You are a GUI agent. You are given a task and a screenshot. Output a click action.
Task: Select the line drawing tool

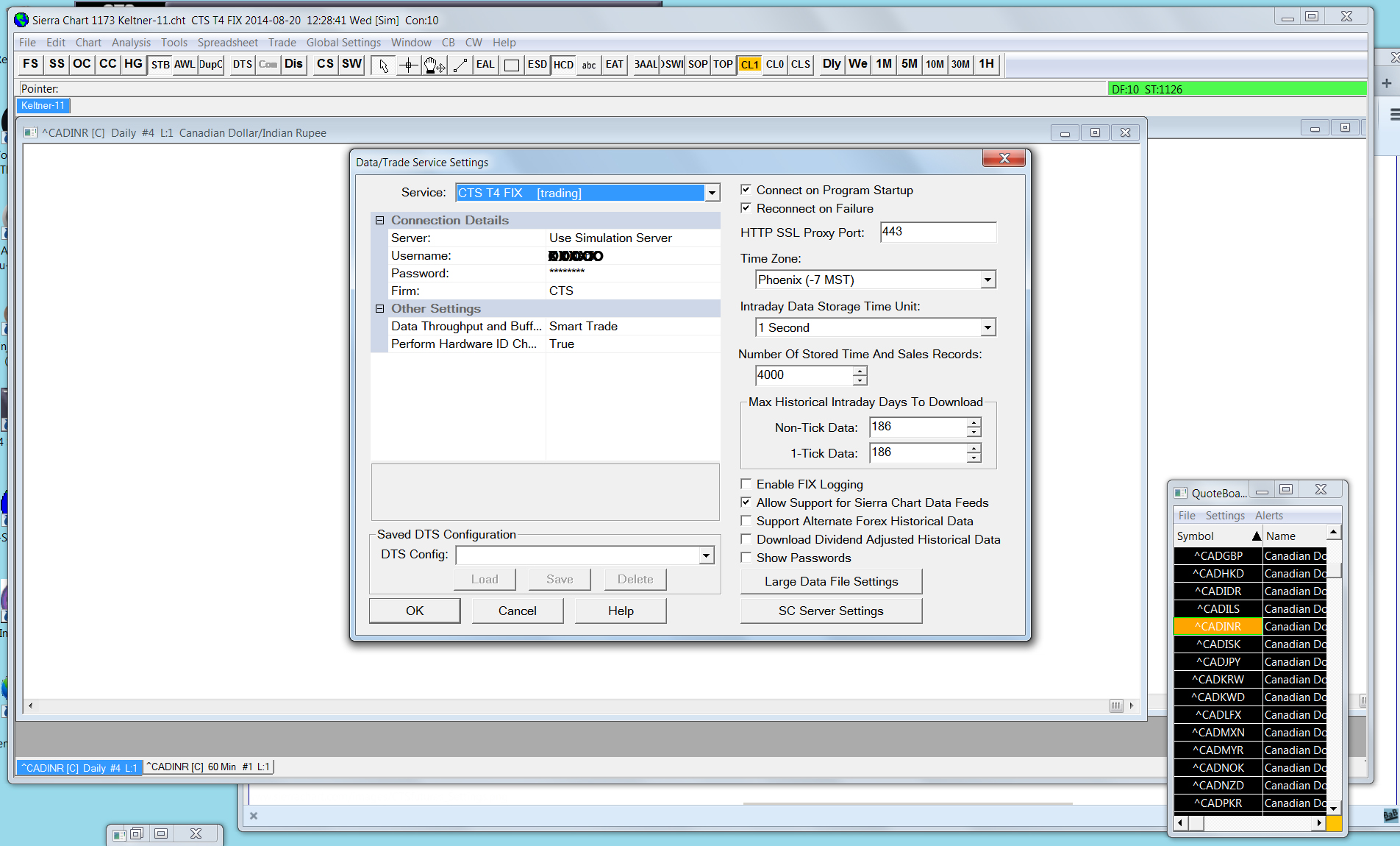click(x=460, y=65)
